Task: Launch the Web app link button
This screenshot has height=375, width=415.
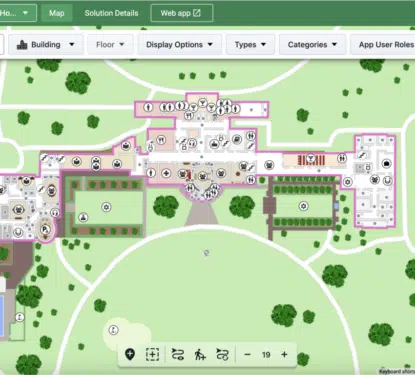Action: 182,13
